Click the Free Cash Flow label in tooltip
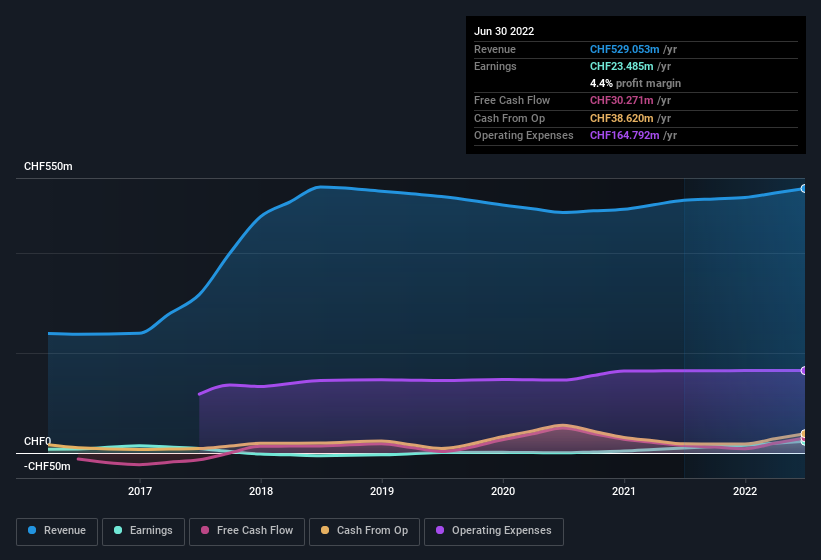Viewport: 821px width, 560px height. pos(512,100)
